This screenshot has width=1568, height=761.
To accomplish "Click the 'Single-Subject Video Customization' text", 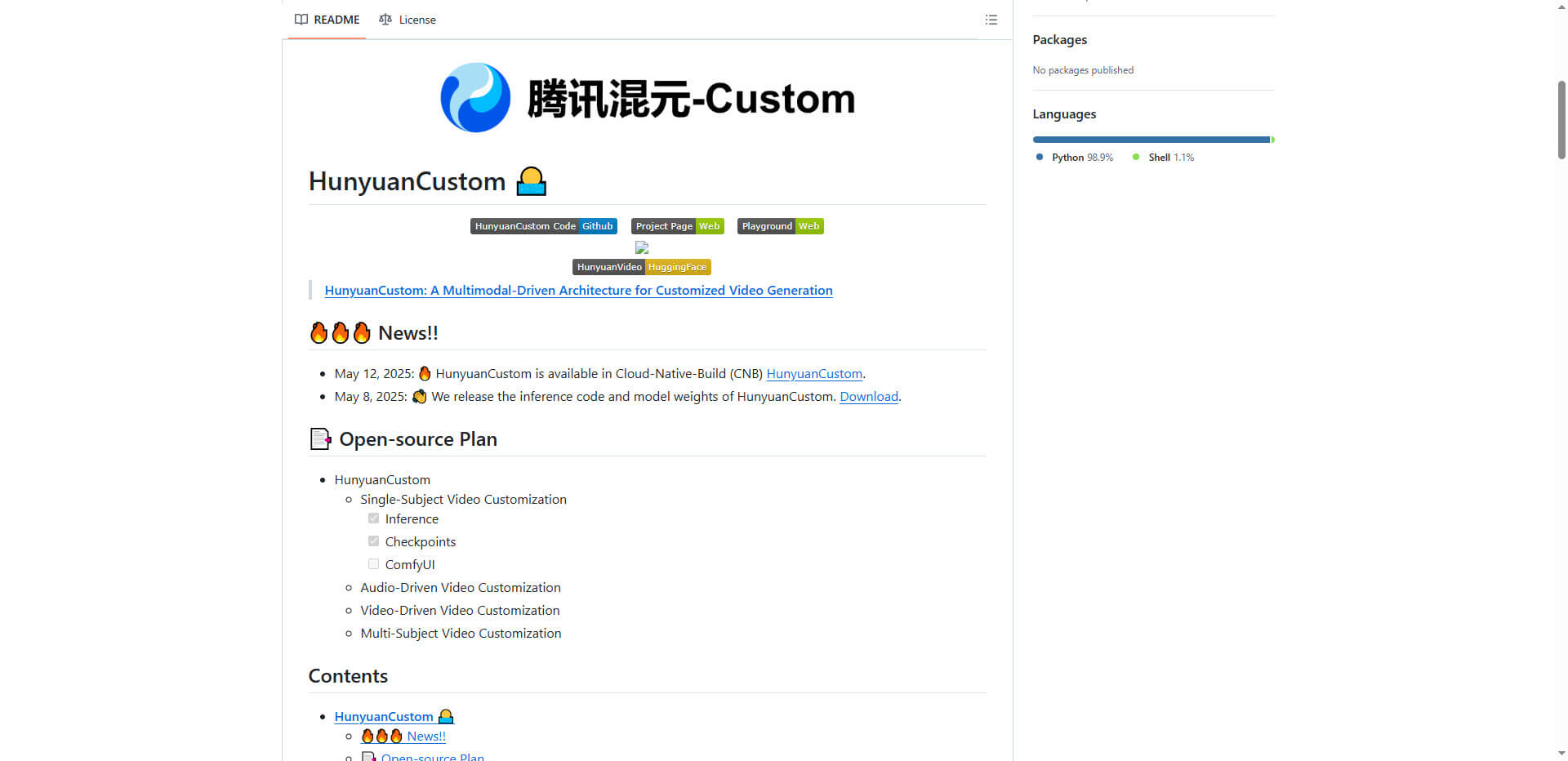I will pos(463,500).
